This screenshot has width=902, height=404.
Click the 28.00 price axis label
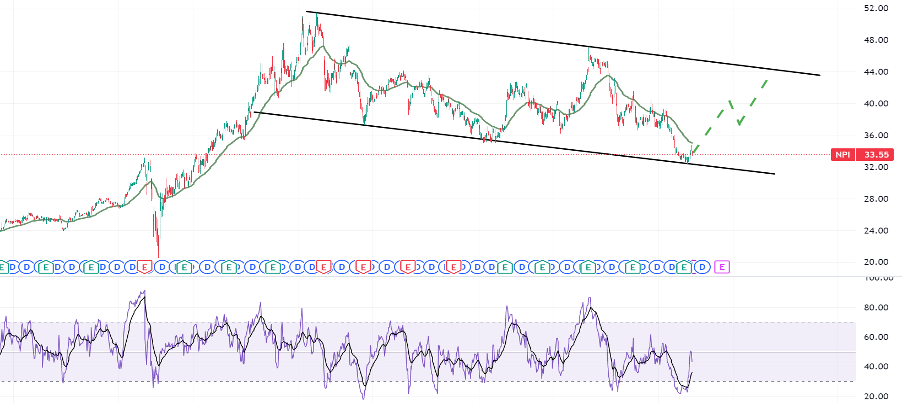point(876,199)
